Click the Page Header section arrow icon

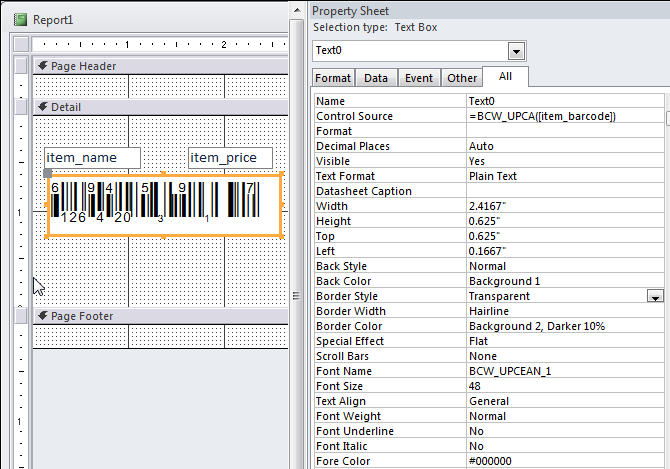coord(43,66)
